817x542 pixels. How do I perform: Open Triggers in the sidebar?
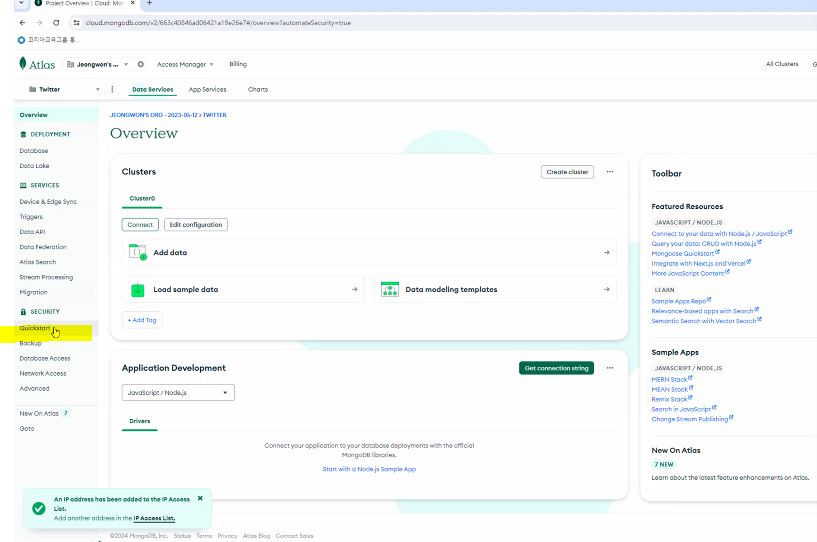31,217
